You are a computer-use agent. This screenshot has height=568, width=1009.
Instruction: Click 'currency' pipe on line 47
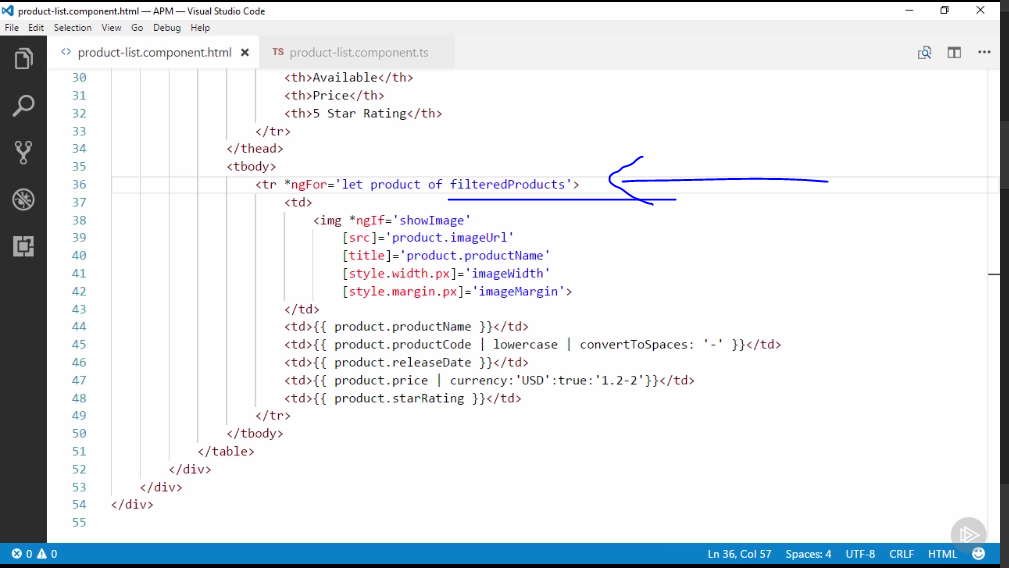(478, 381)
